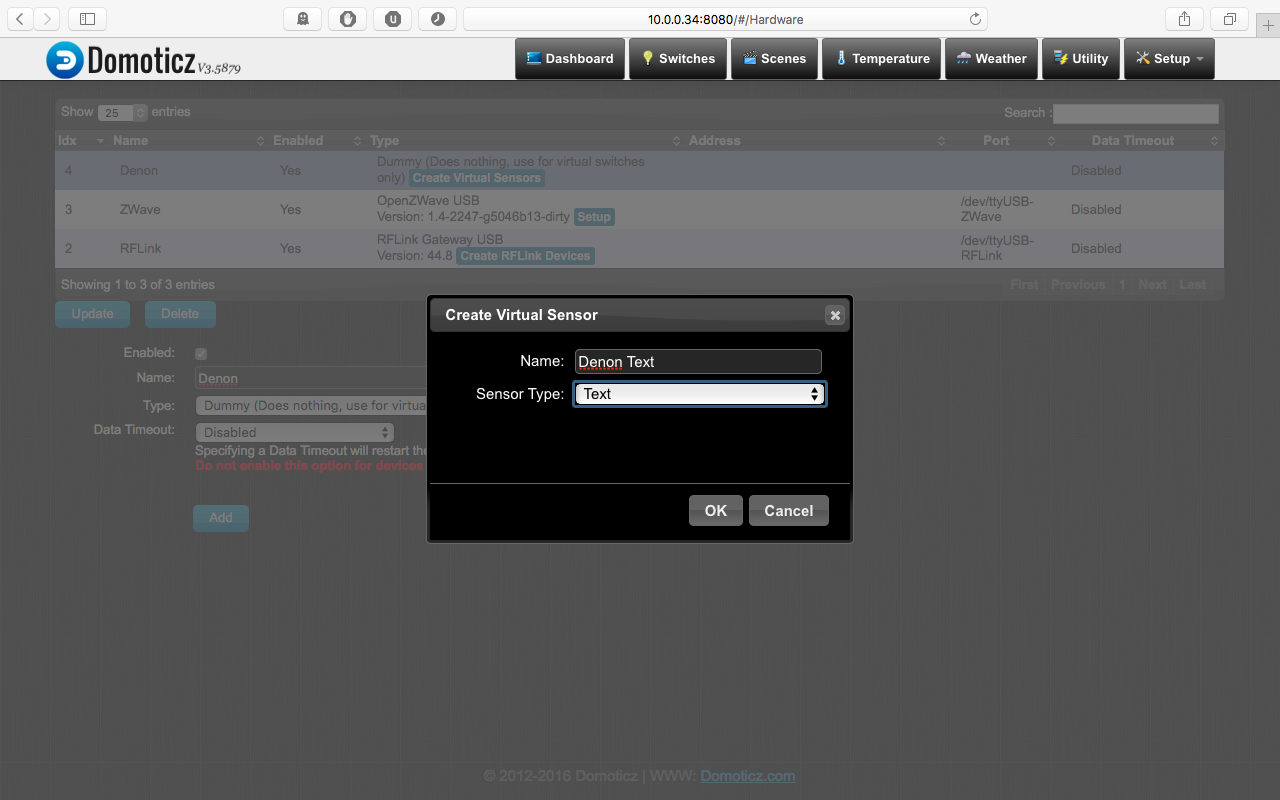
Task: Click the Update button
Action: point(92,314)
